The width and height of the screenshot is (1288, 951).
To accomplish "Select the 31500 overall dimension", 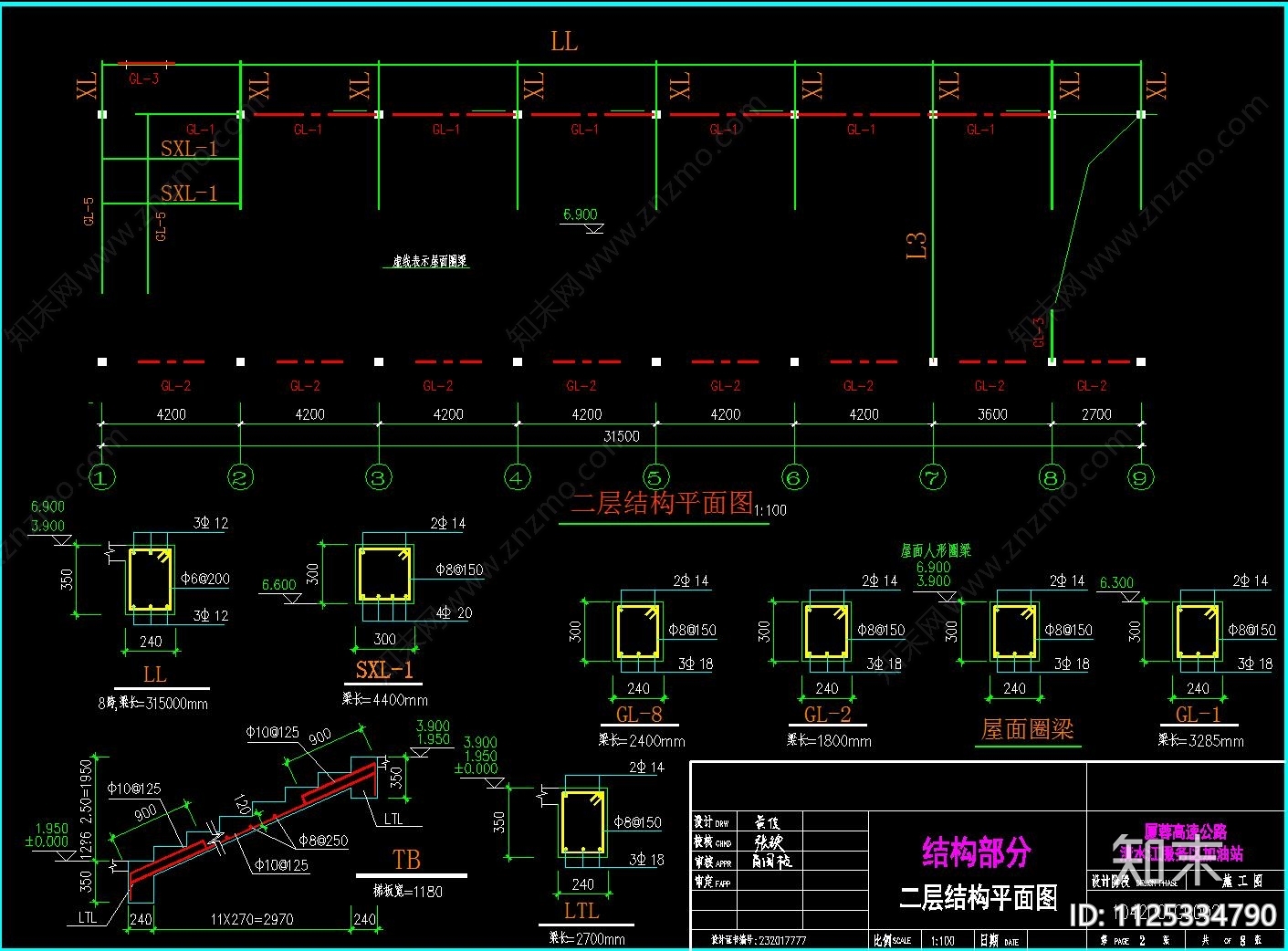I will [622, 436].
